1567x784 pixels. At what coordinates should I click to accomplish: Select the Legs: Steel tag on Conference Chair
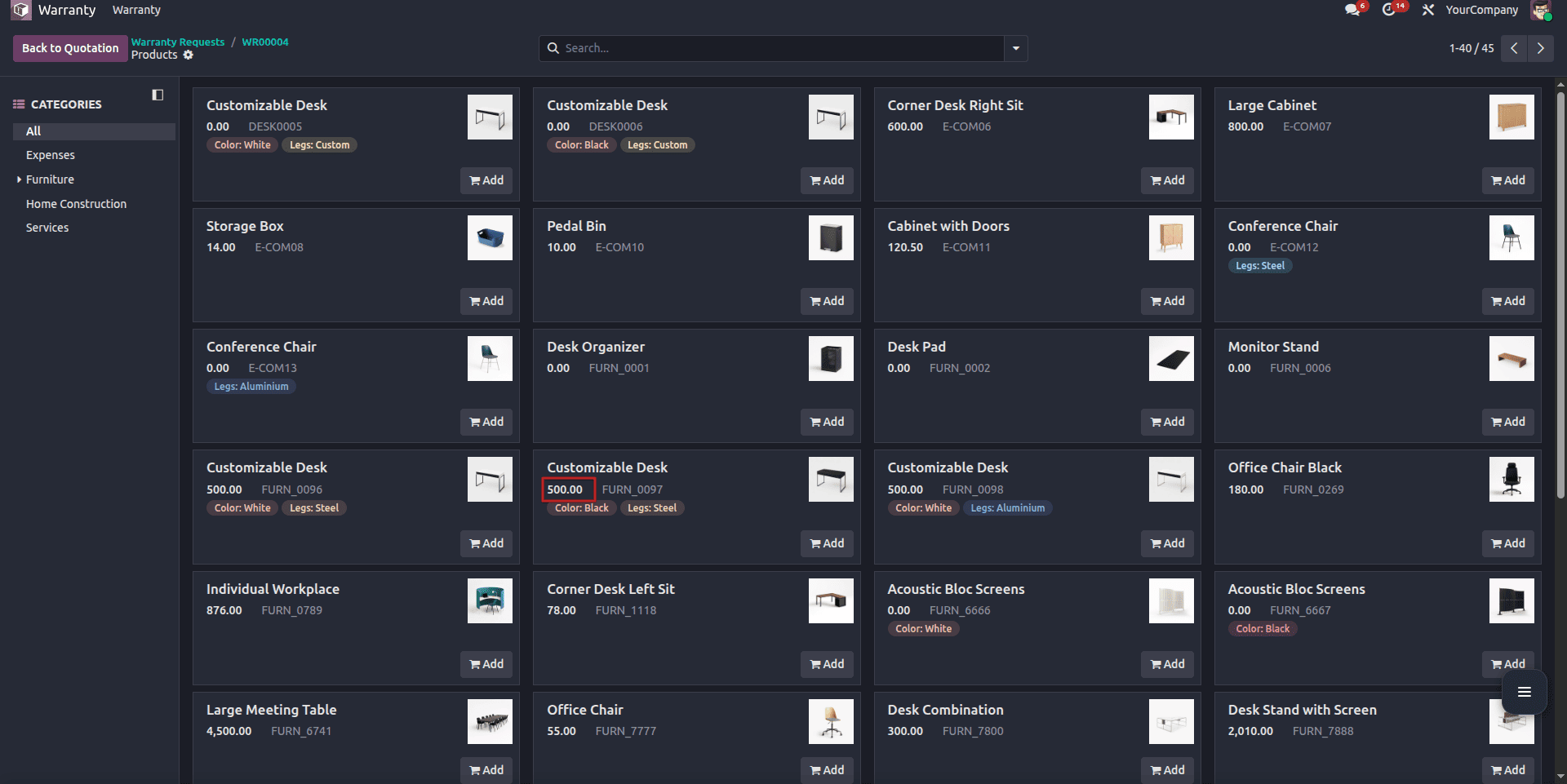1260,265
